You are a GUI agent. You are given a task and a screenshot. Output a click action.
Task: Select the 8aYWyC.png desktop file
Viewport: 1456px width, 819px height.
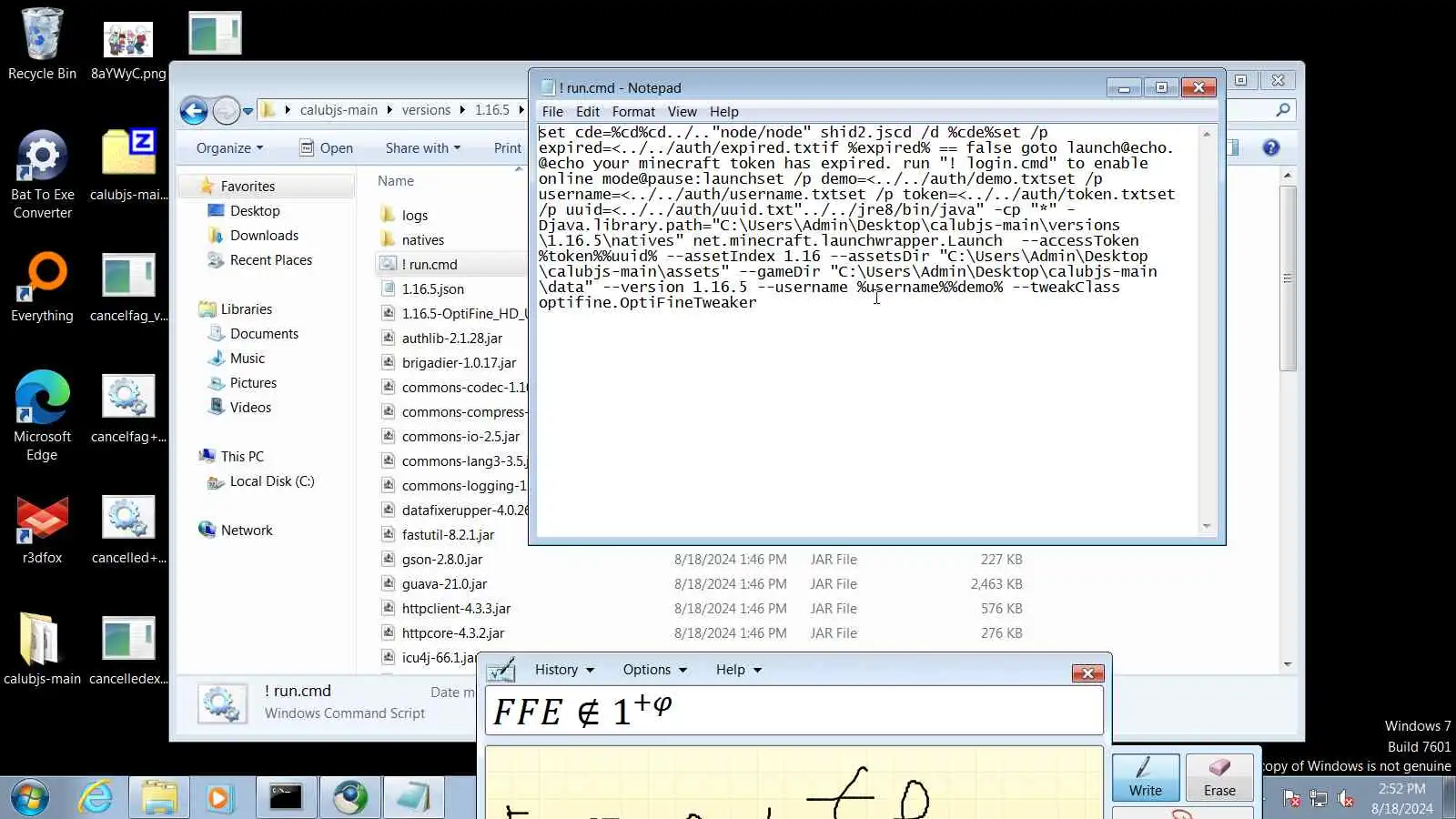[128, 51]
